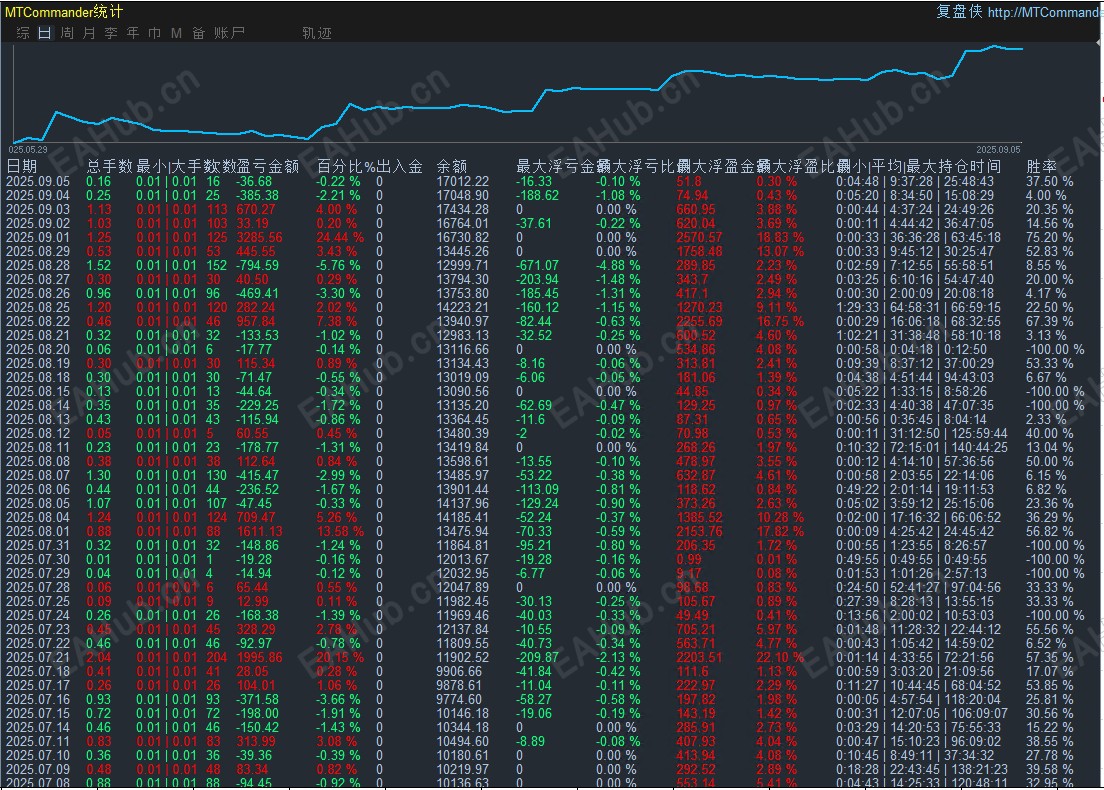Viewport: 1104px width, 790px height.
Task: Click the 总手数 column header
Action: 109,166
